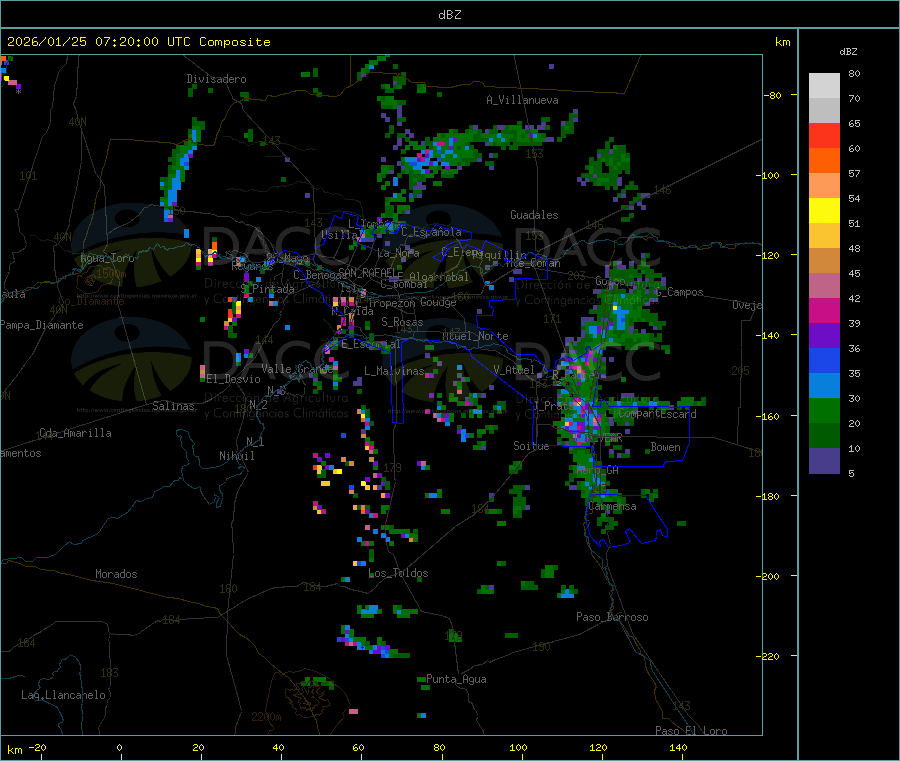Click the Guadales map label
This screenshot has height=761, width=900.
tap(534, 215)
